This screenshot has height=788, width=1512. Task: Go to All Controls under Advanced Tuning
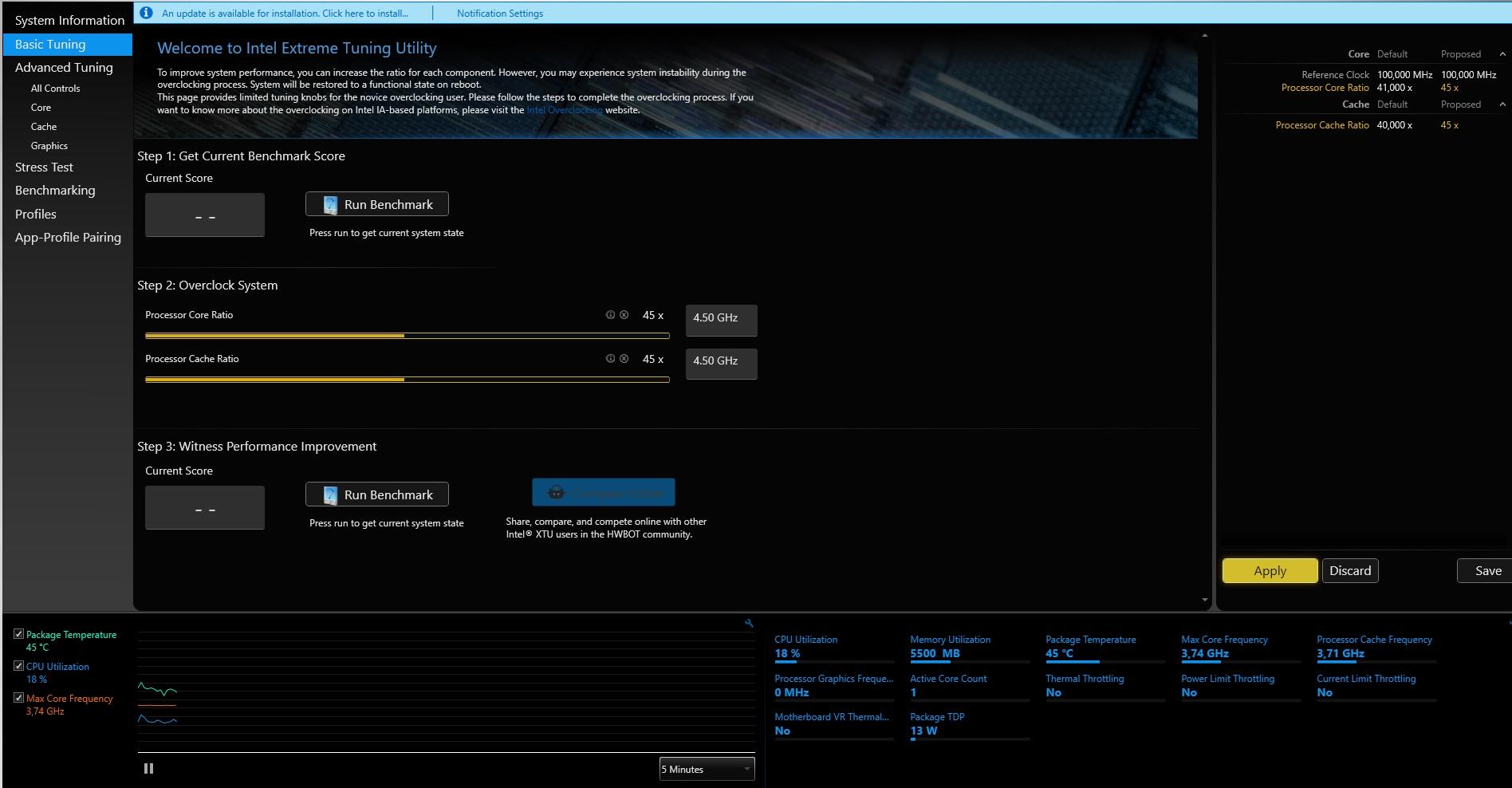coord(55,89)
